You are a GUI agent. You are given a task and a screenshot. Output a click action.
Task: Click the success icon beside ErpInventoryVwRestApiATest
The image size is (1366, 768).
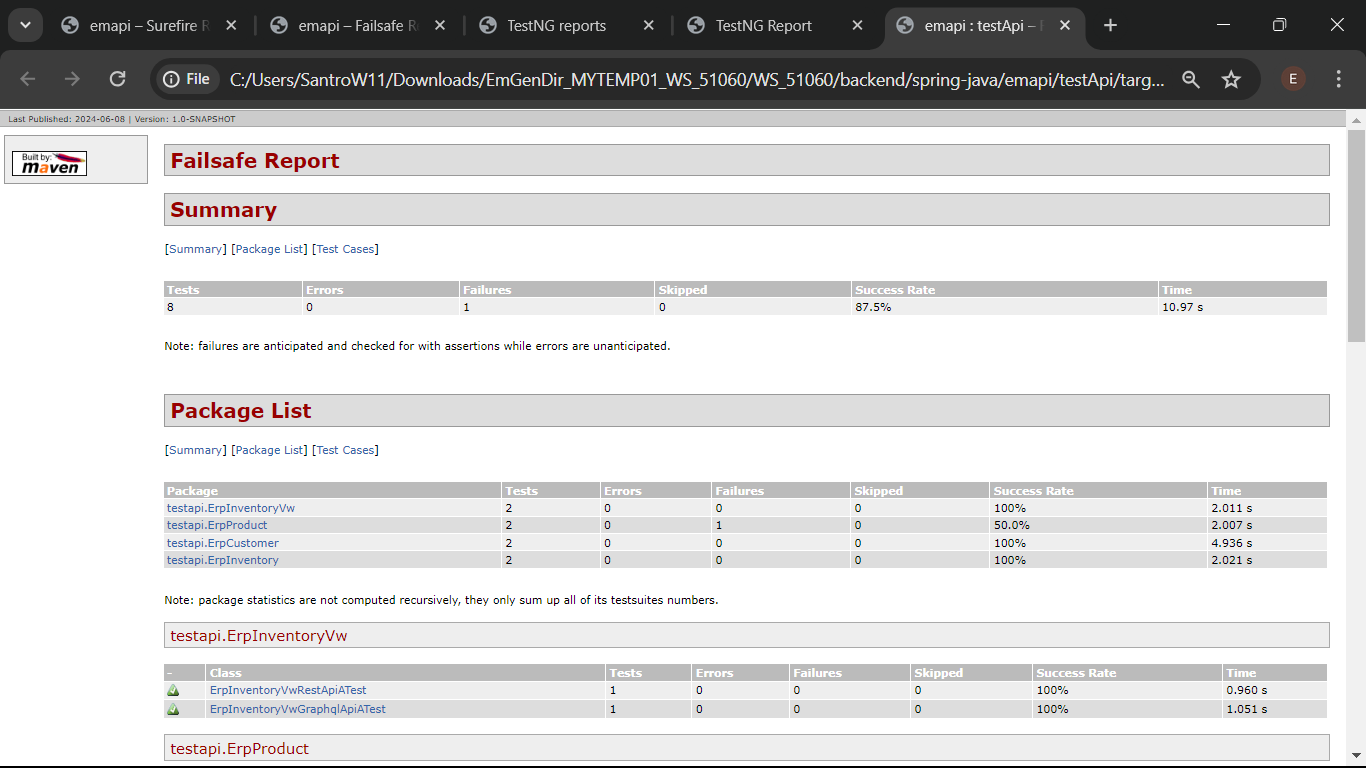(x=173, y=690)
